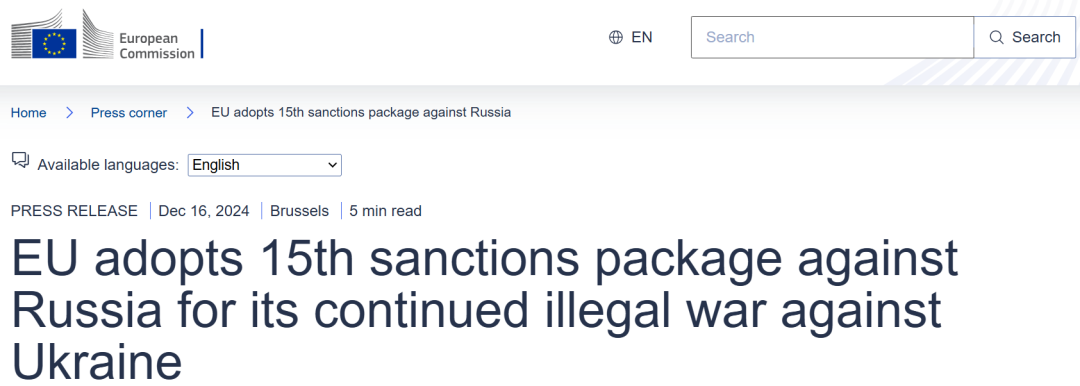1080x386 pixels.
Task: Click the magnifying glass search icon
Action: coord(996,37)
